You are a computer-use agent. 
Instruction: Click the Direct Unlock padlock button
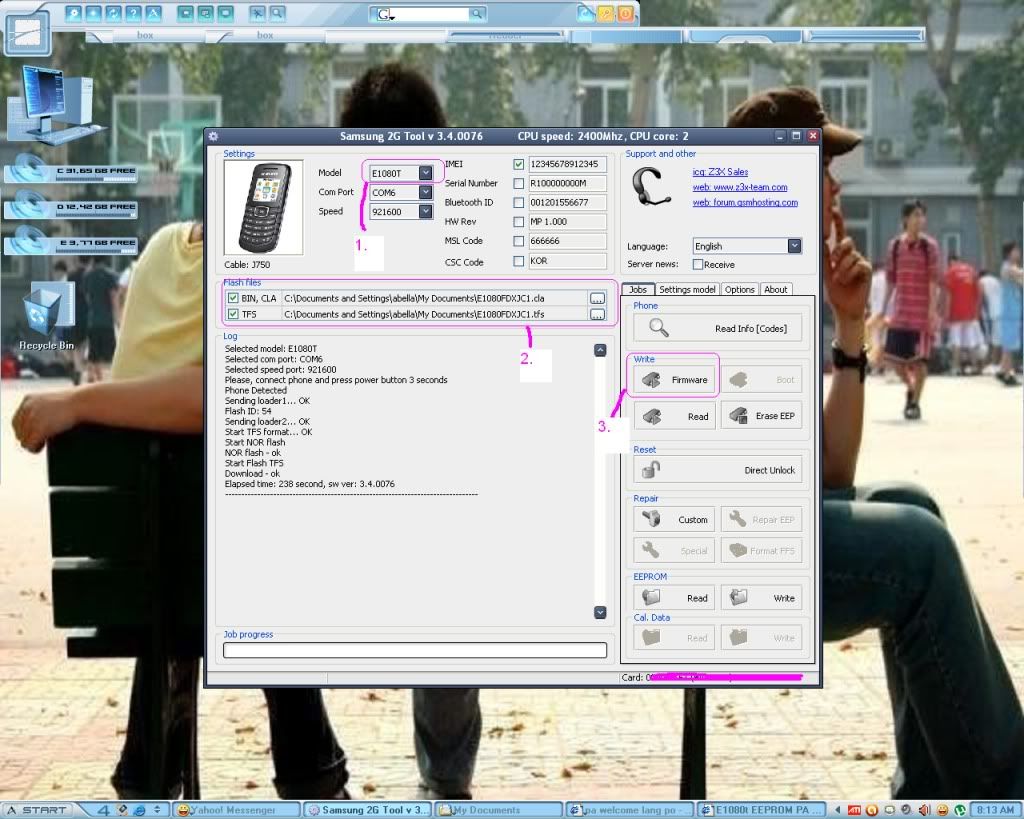click(x=717, y=470)
